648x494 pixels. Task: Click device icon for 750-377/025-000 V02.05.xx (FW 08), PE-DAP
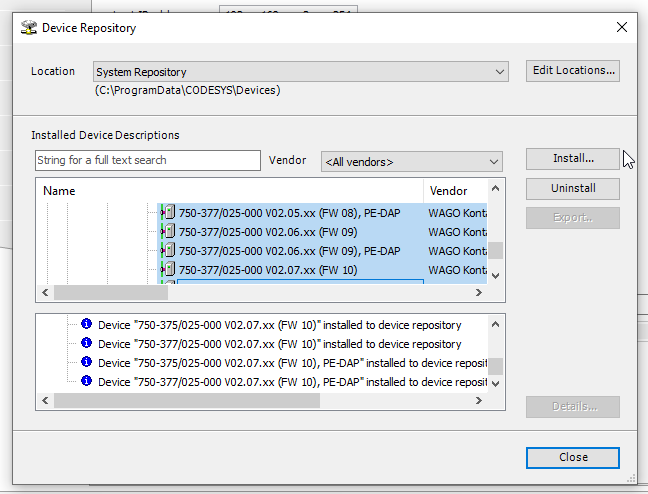click(x=169, y=212)
